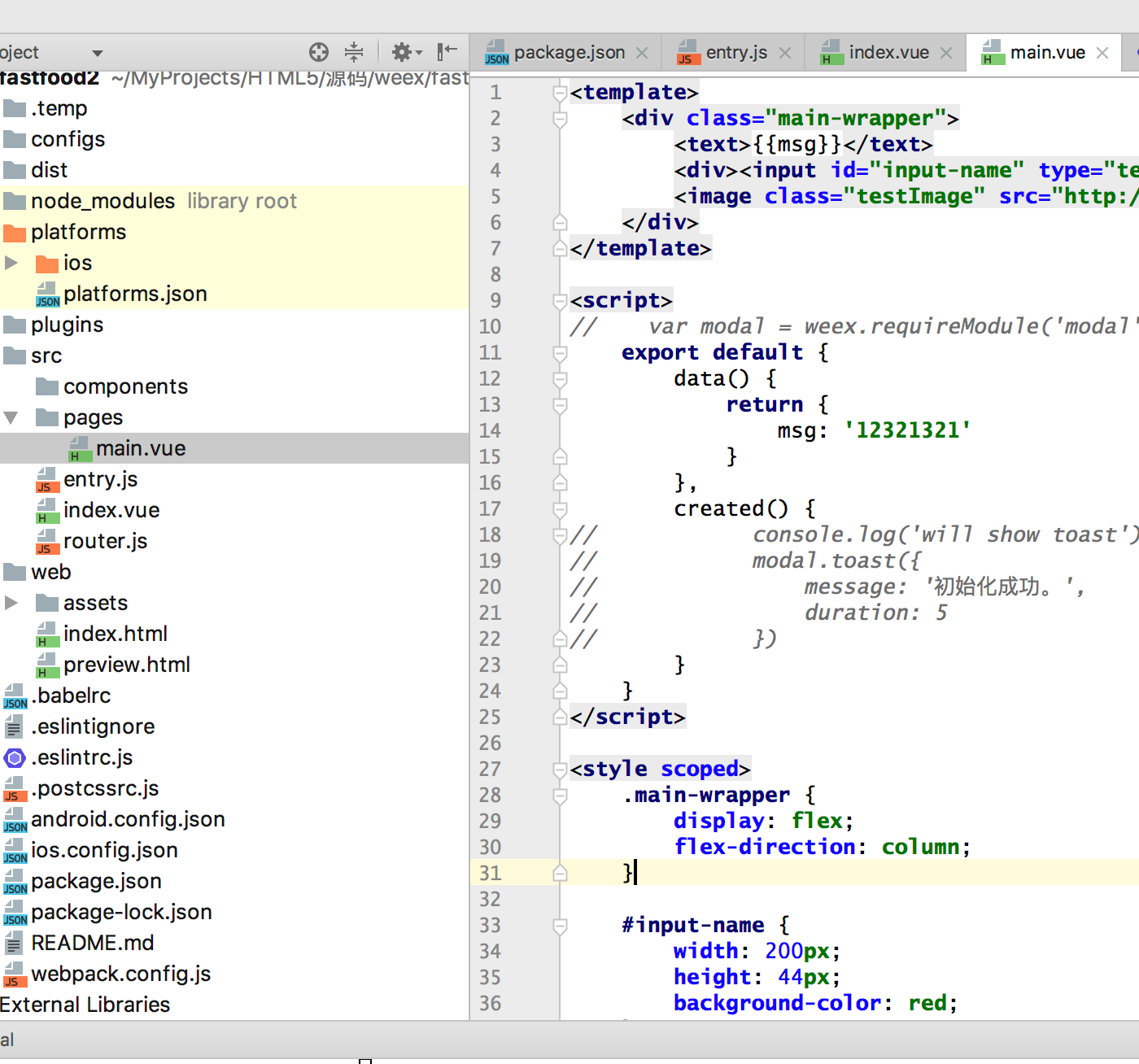Open the Project view dropdown arrow
The width and height of the screenshot is (1139, 1064).
point(98,54)
